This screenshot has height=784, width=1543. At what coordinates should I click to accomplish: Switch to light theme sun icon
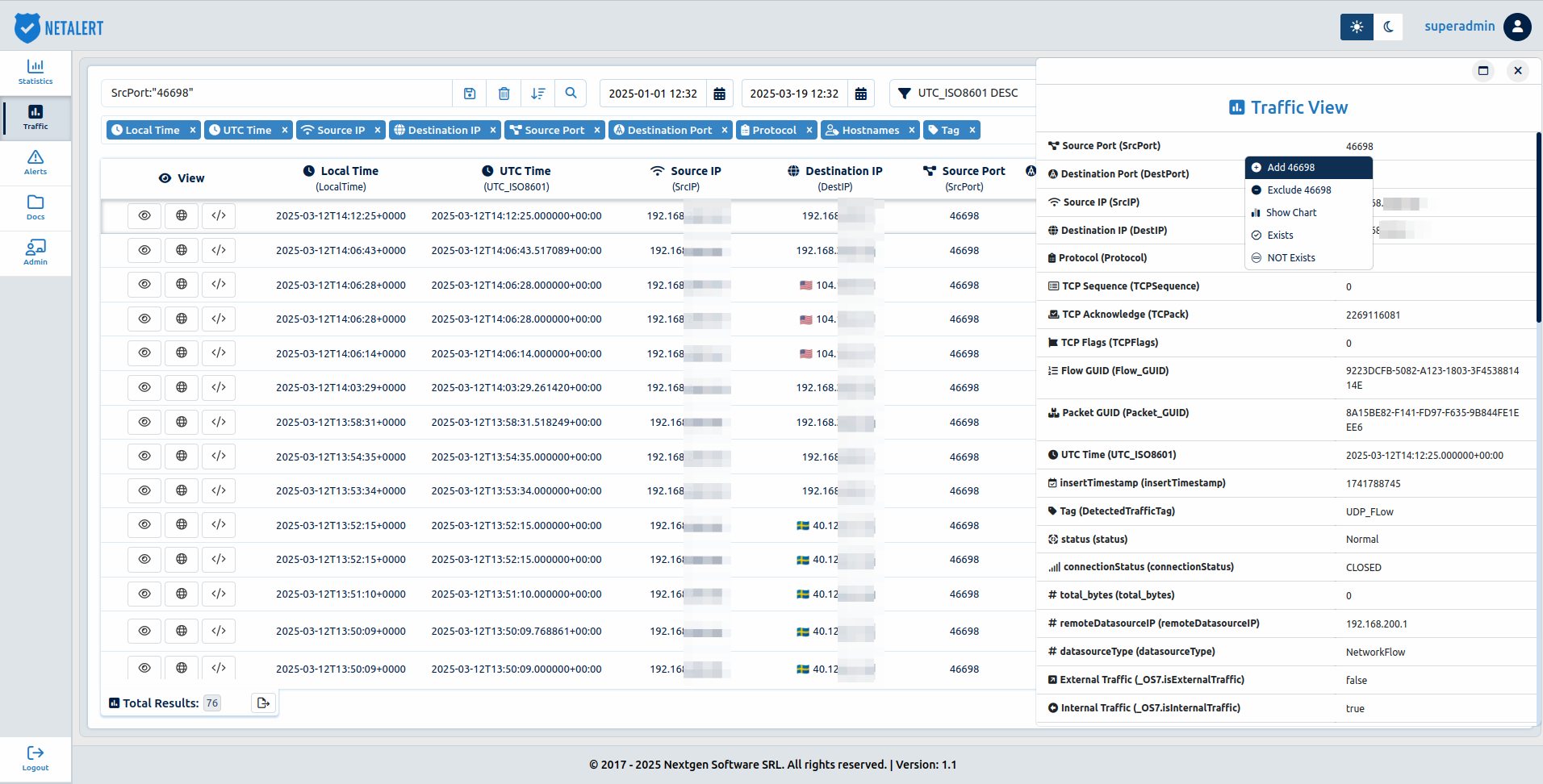[x=1357, y=27]
